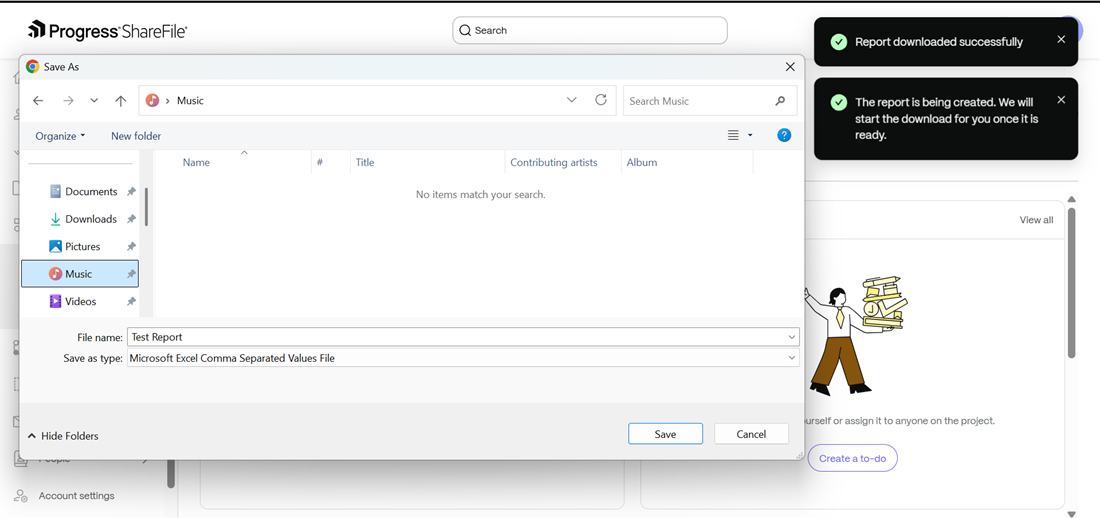Viewport: 1100px width, 518px height.
Task: Create a New folder
Action: click(x=136, y=136)
